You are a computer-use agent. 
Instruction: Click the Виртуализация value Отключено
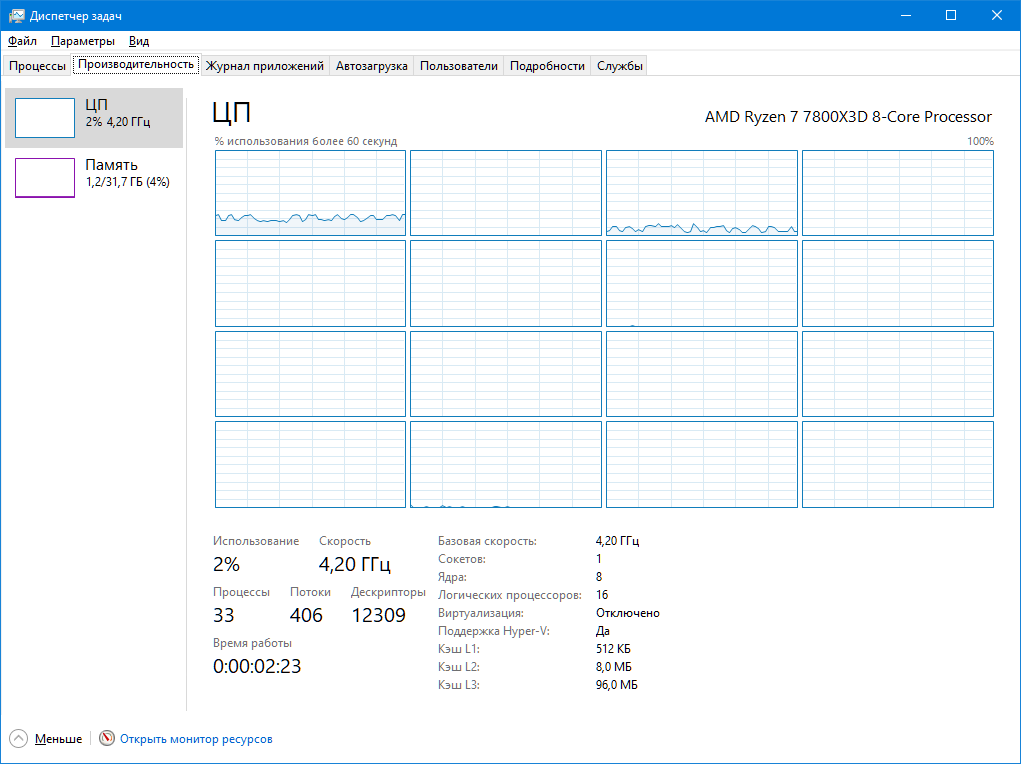click(x=628, y=613)
